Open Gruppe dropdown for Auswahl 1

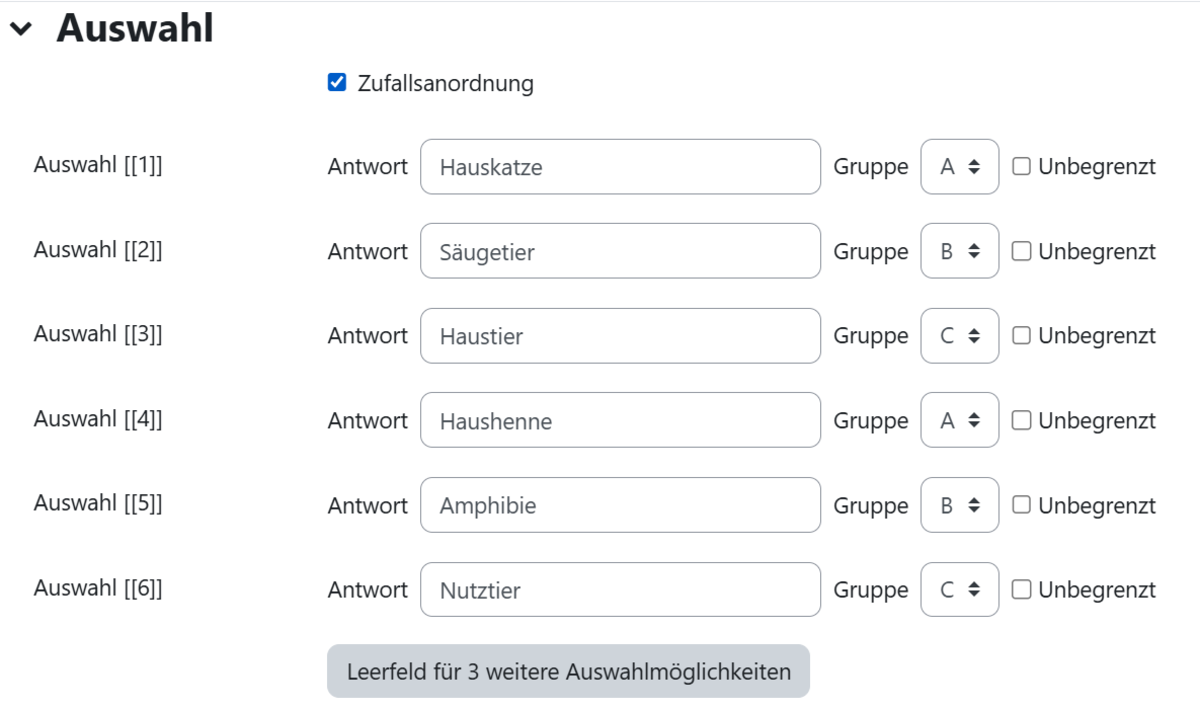[959, 167]
